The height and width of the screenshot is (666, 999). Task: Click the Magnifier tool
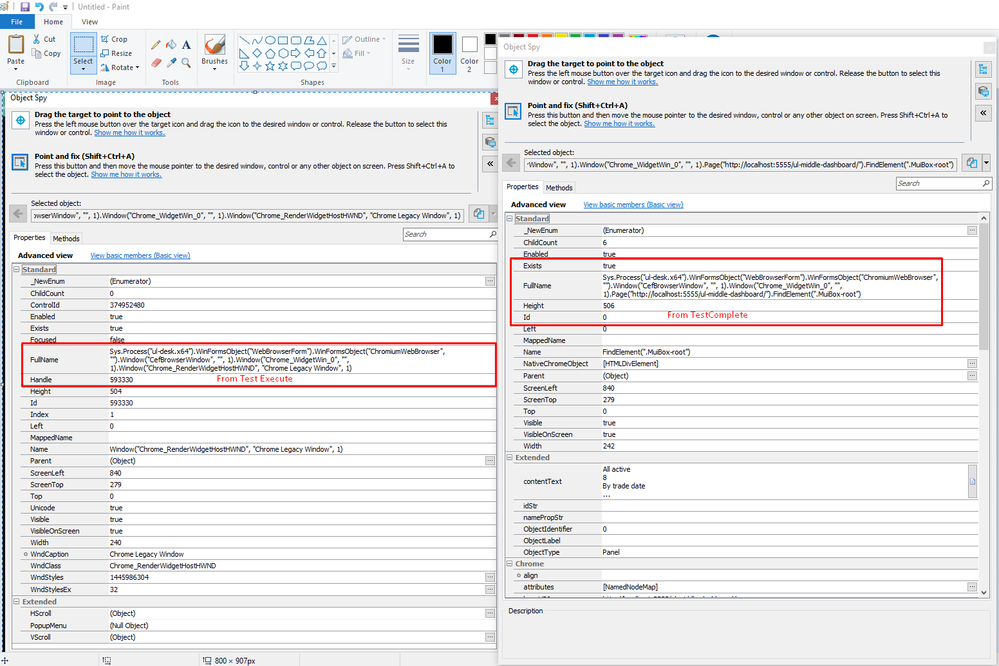coord(187,62)
